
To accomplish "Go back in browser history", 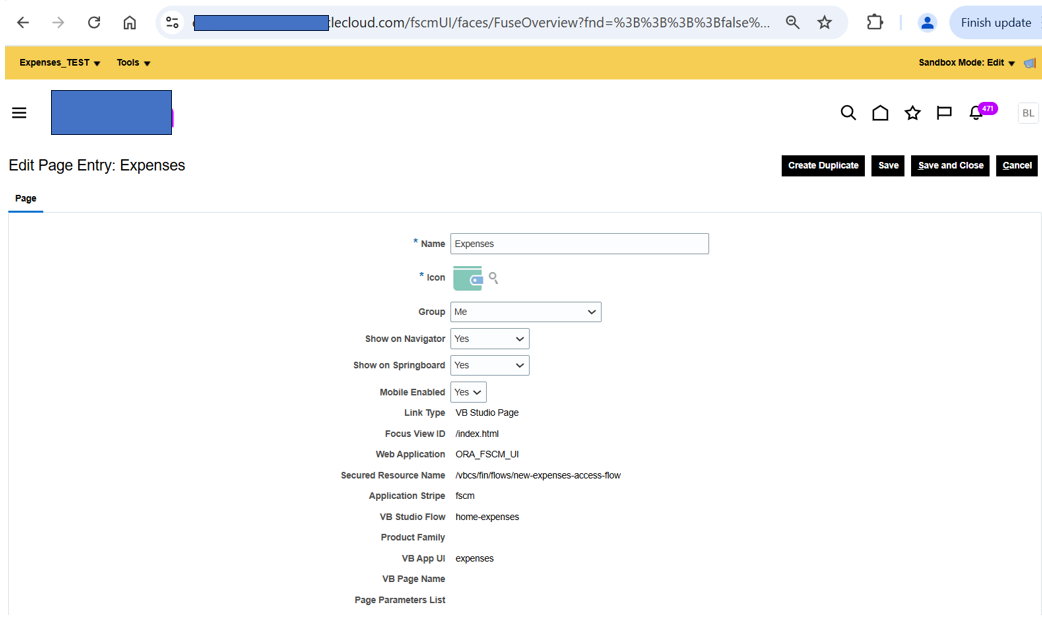I will 23,23.
